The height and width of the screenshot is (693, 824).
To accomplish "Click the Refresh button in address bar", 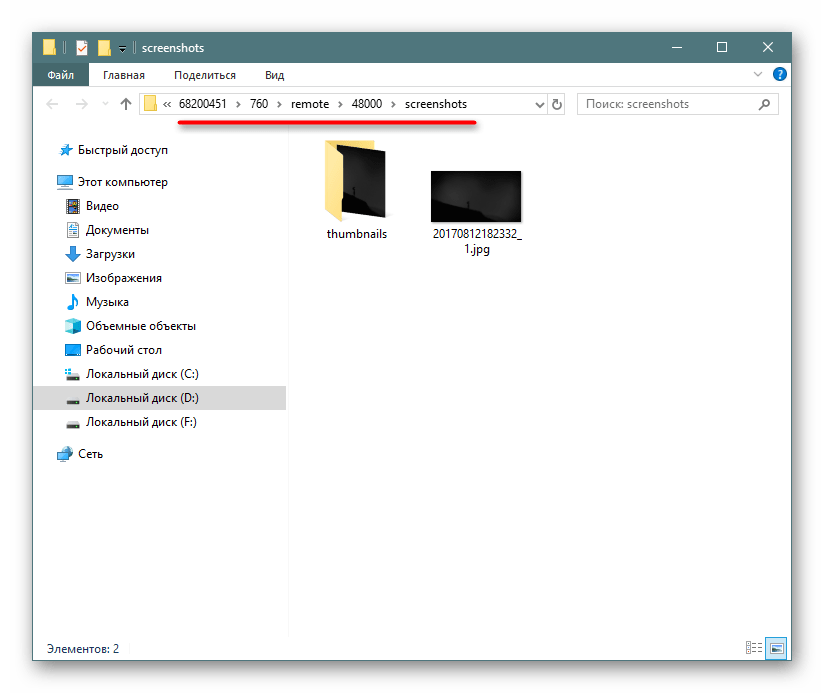I will pyautogui.click(x=557, y=104).
